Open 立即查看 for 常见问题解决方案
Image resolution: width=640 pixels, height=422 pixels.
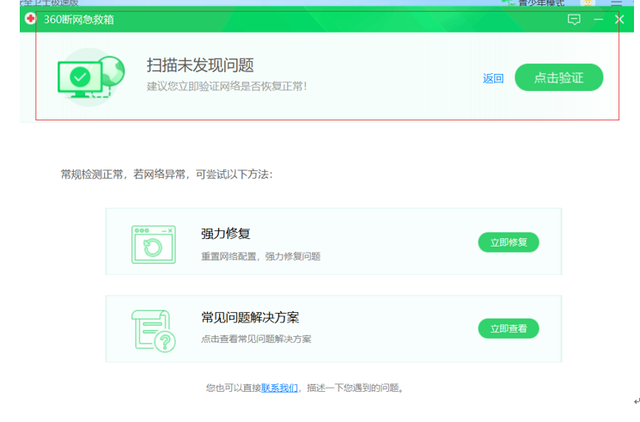(x=509, y=329)
